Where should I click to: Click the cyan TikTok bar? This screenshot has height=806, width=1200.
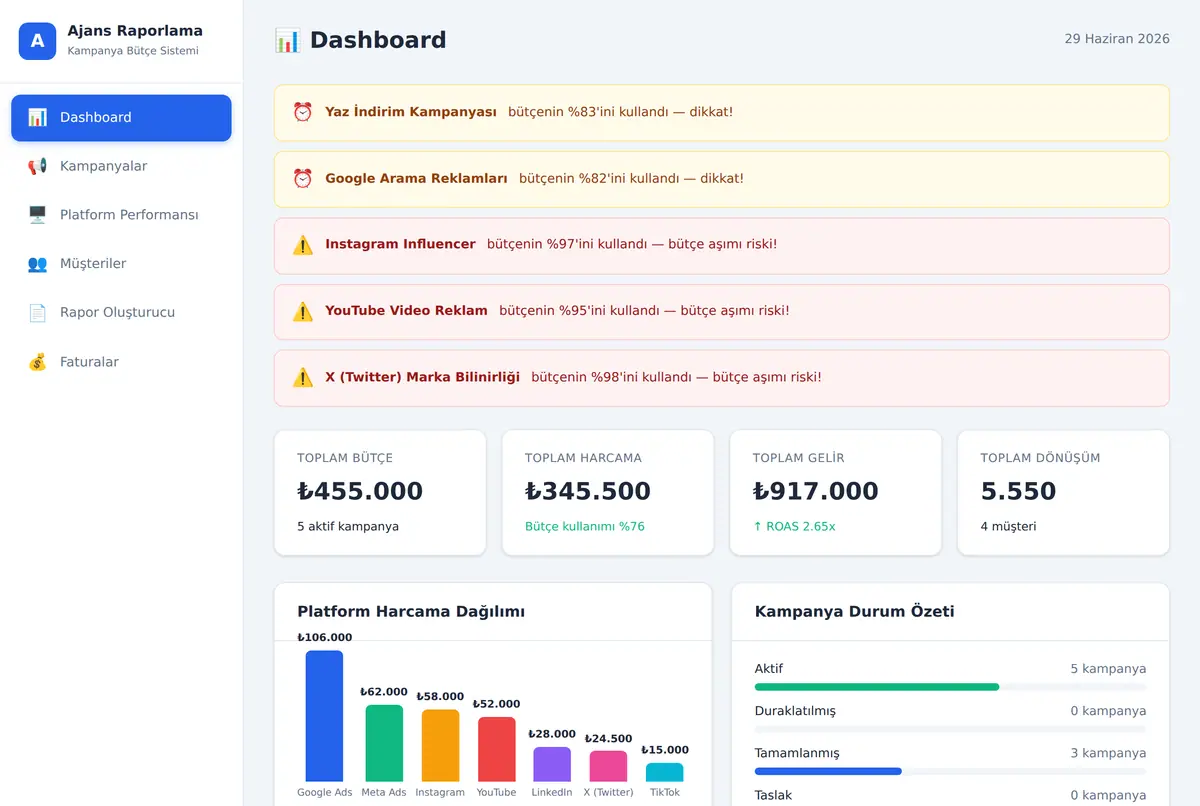665,772
